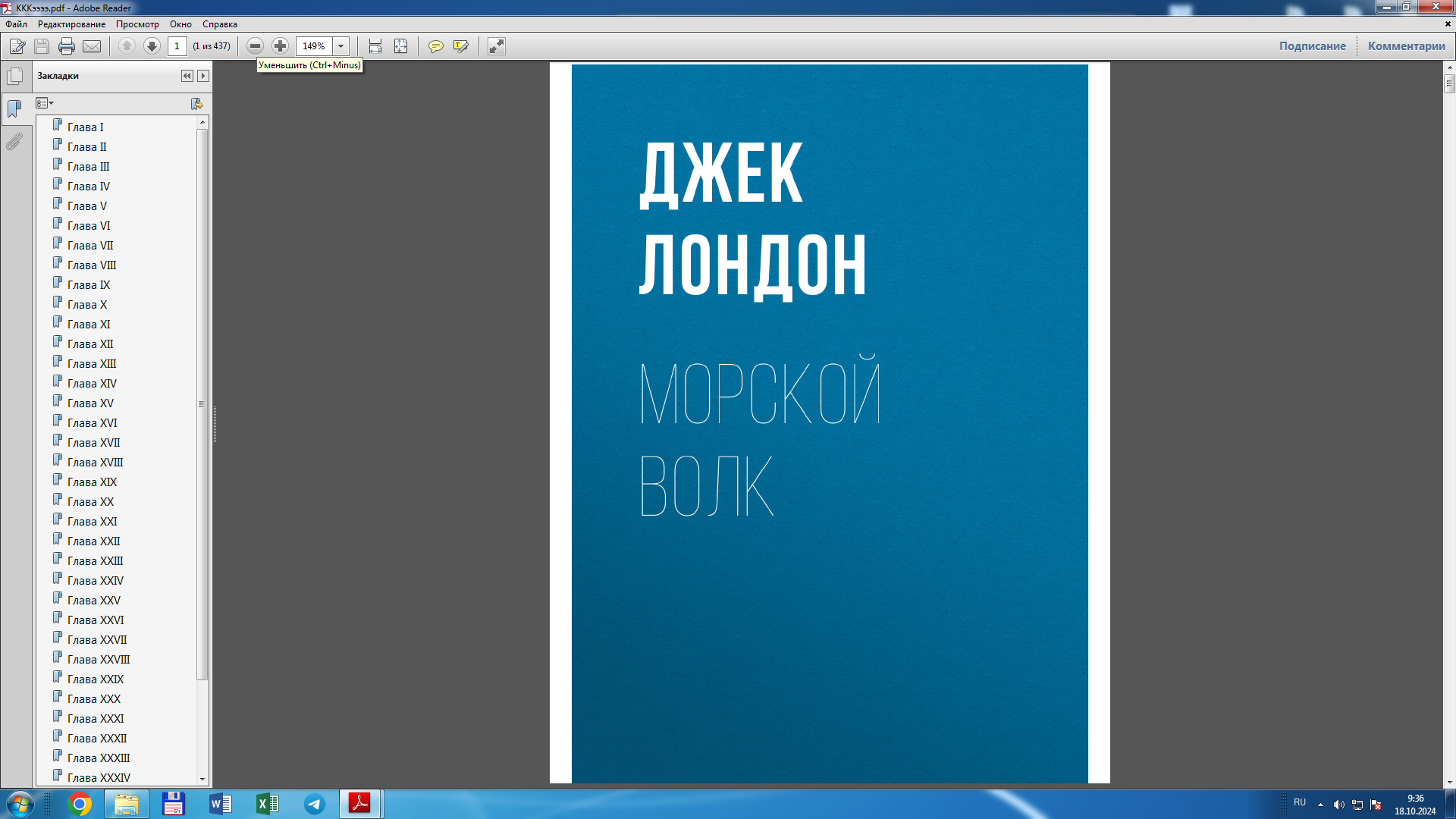Open the Print dialog from the toolbar
Image resolution: width=1456 pixels, height=819 pixels.
point(67,46)
